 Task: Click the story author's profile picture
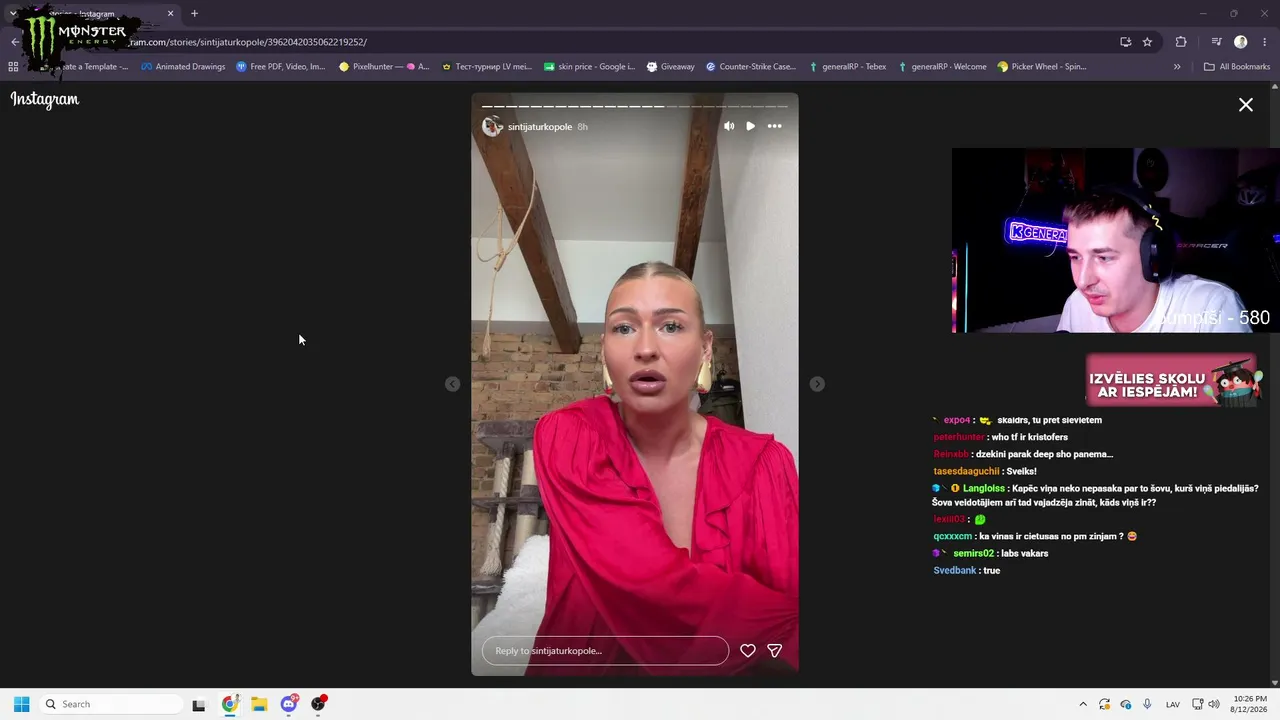click(x=492, y=126)
